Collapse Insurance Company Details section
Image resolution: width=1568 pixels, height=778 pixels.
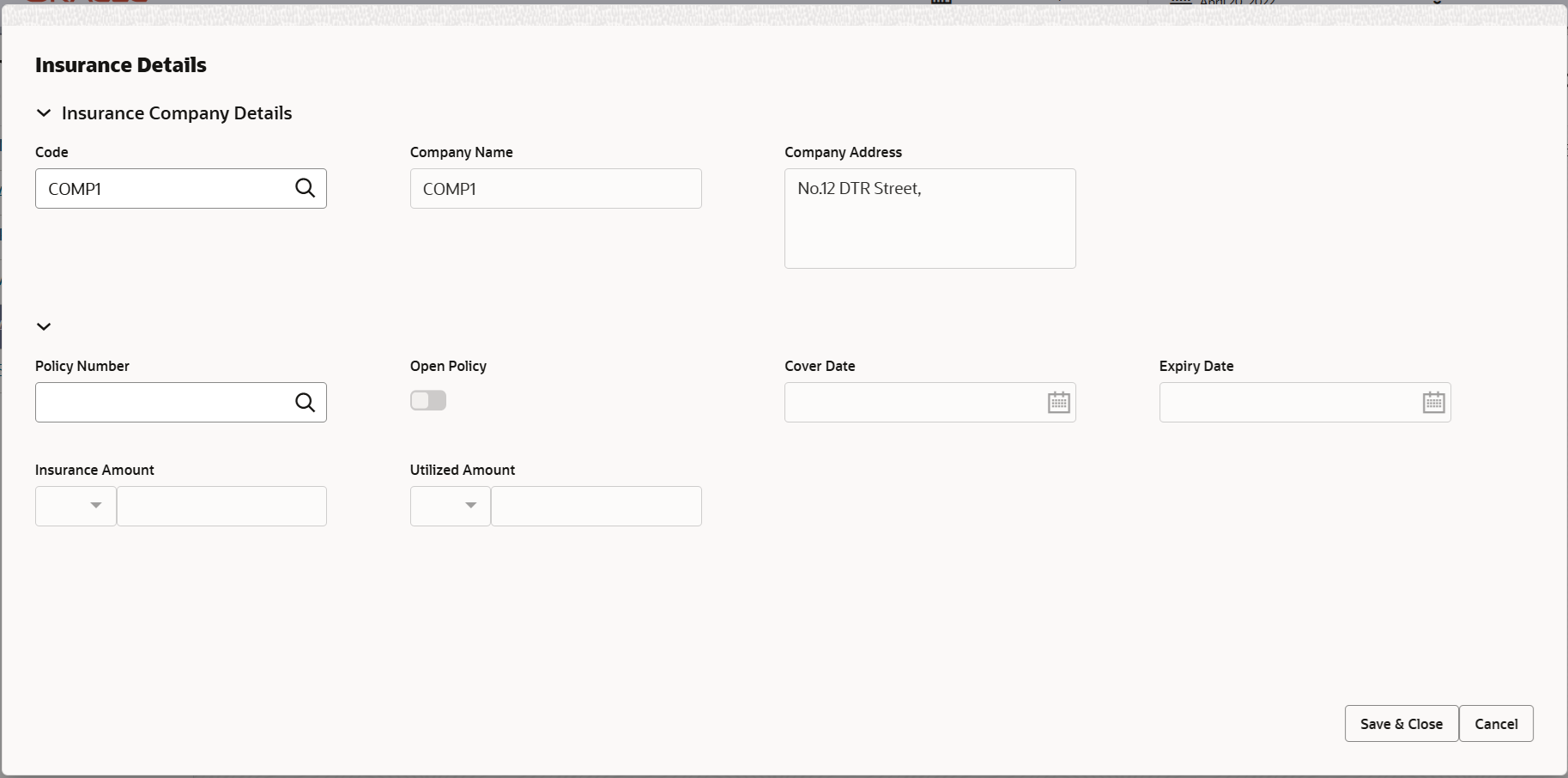[x=44, y=113]
